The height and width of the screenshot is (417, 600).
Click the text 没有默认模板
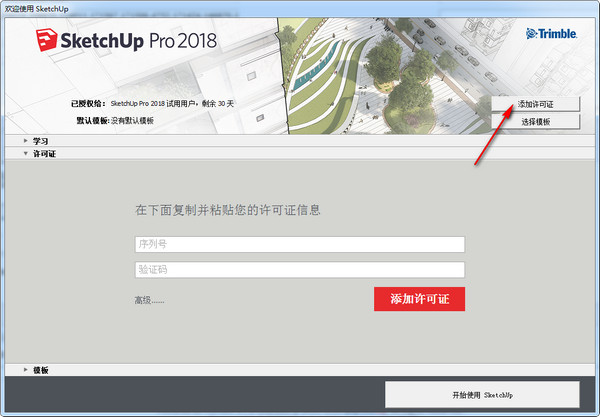[132, 121]
